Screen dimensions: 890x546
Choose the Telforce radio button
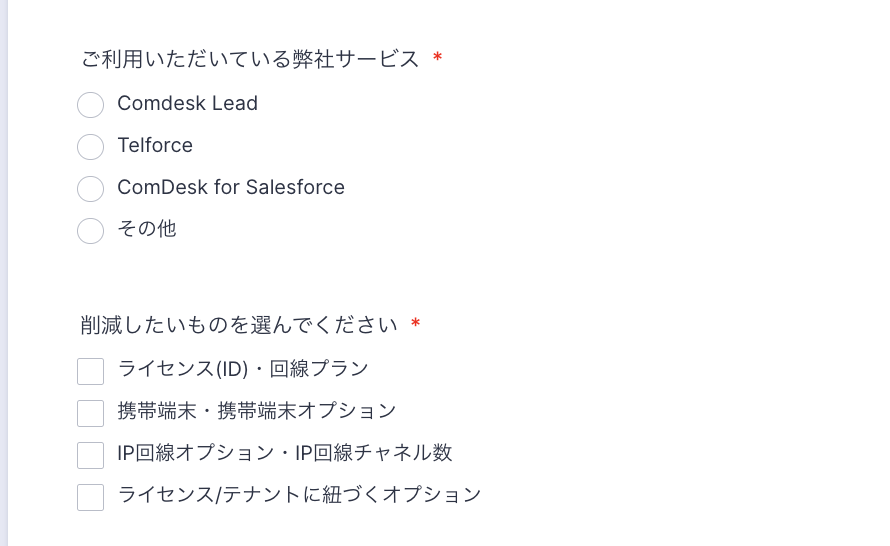click(90, 147)
